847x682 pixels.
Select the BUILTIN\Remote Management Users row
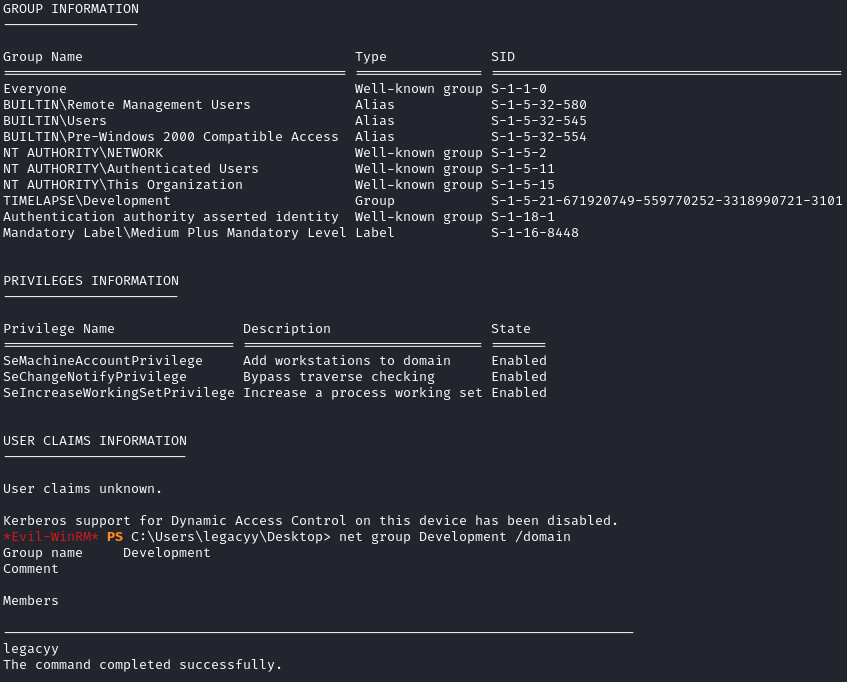(127, 105)
